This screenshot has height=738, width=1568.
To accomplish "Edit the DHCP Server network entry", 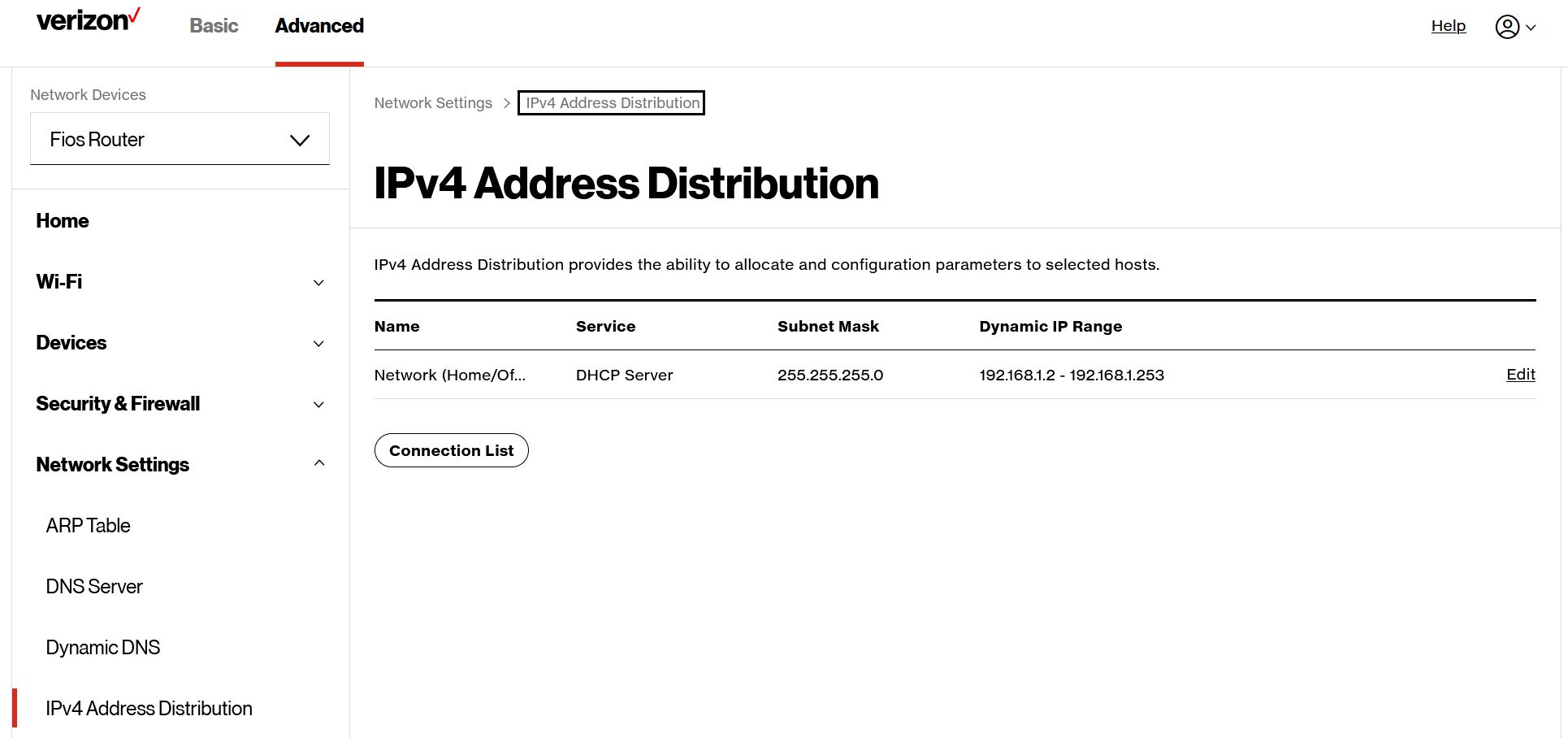I will [x=1520, y=375].
